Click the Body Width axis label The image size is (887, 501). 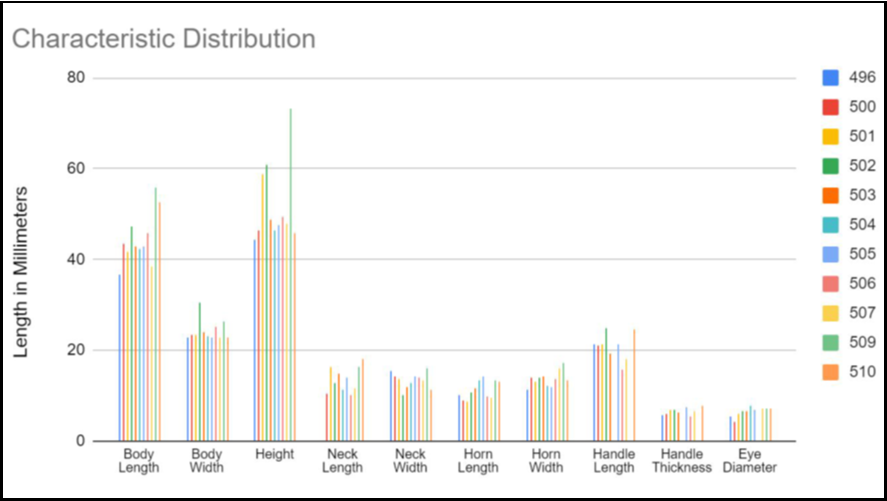click(206, 461)
